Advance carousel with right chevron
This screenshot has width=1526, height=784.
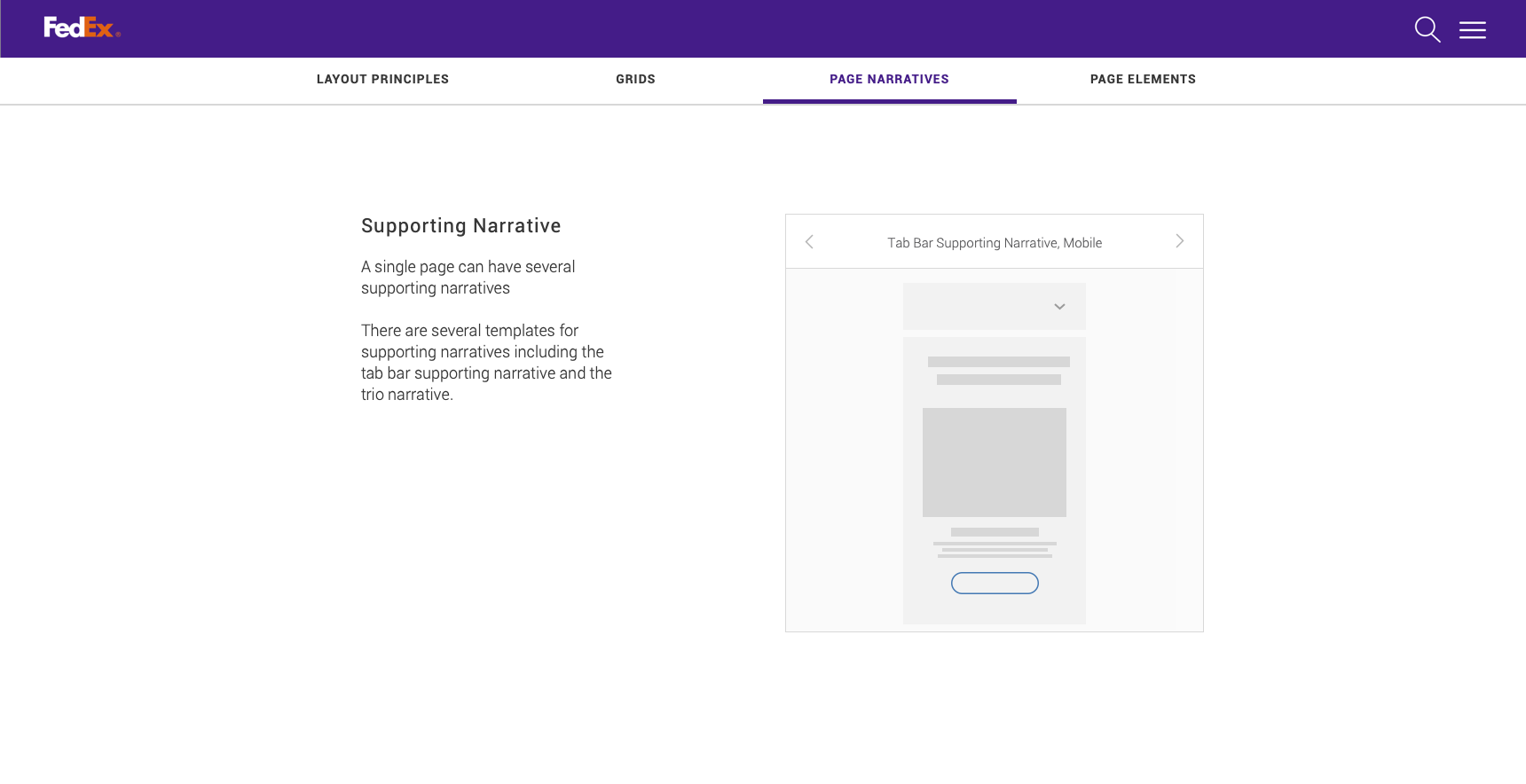pyautogui.click(x=1179, y=241)
